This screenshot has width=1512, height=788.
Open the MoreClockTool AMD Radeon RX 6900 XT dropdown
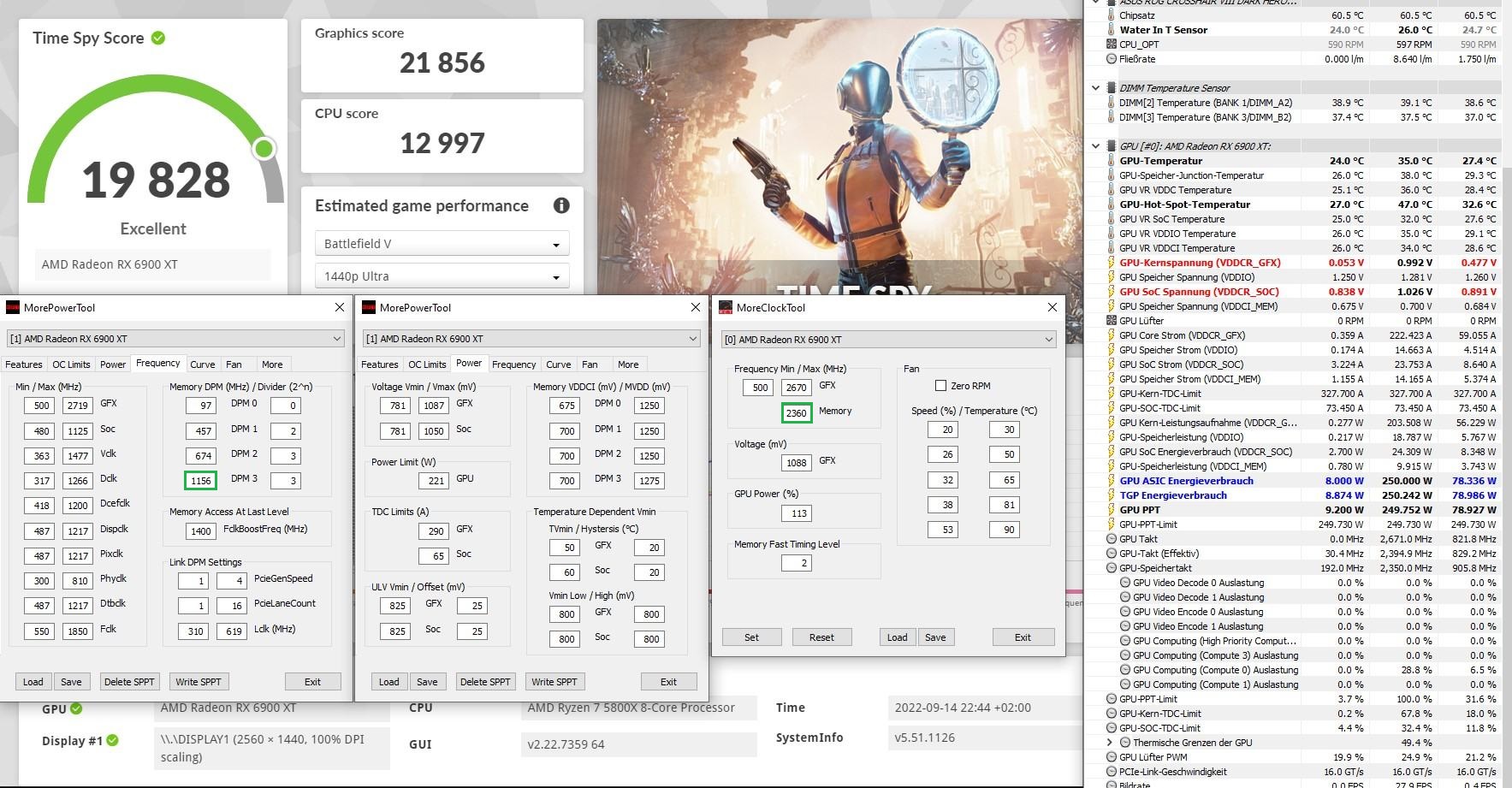coord(889,340)
